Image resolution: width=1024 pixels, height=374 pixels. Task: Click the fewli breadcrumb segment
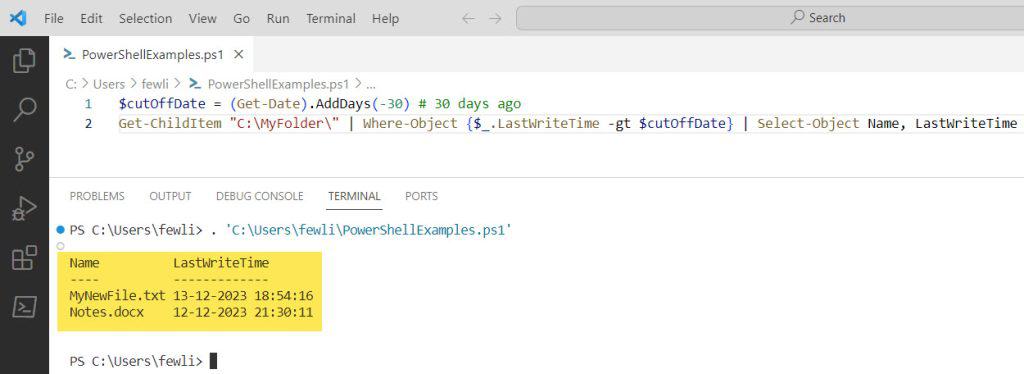(x=154, y=84)
